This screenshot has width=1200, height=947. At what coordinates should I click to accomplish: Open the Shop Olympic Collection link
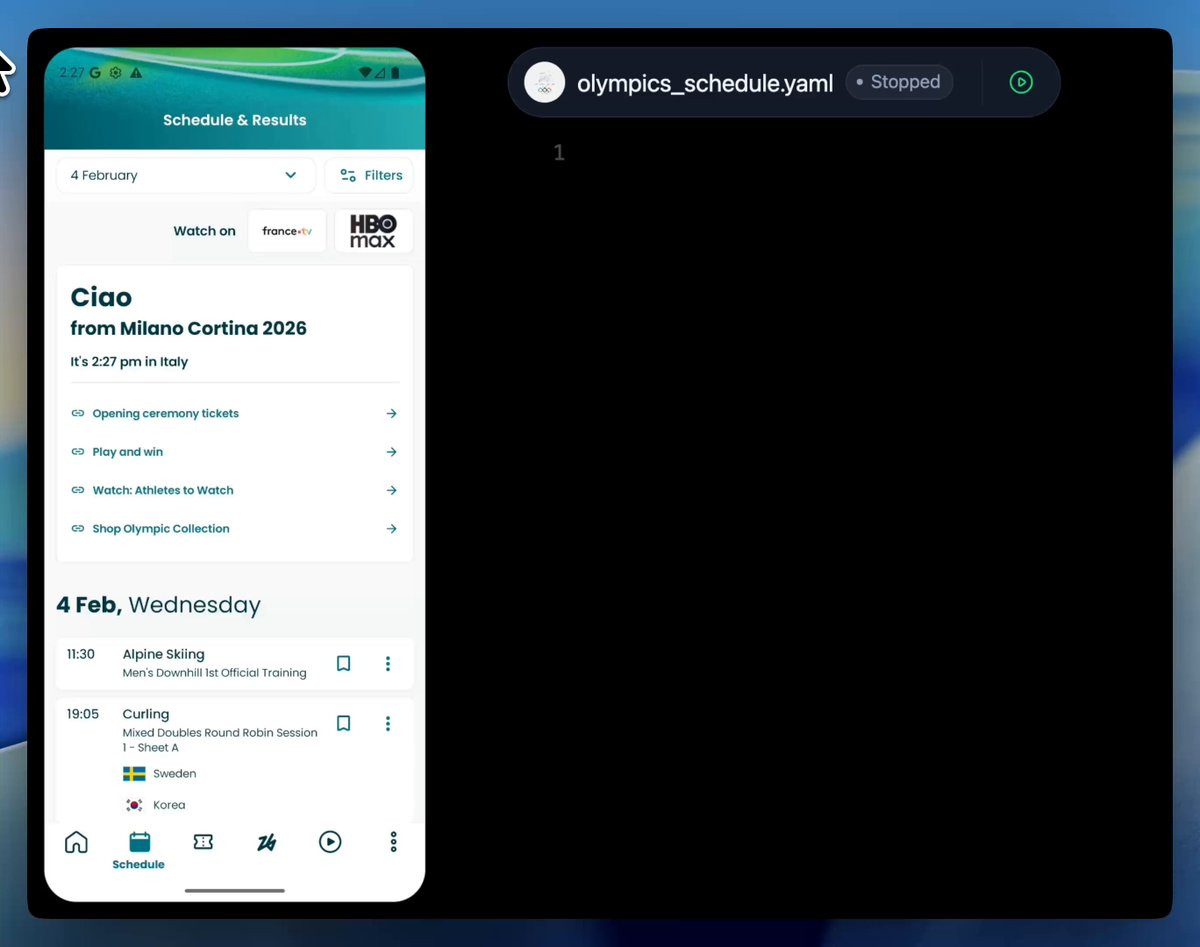[234, 529]
